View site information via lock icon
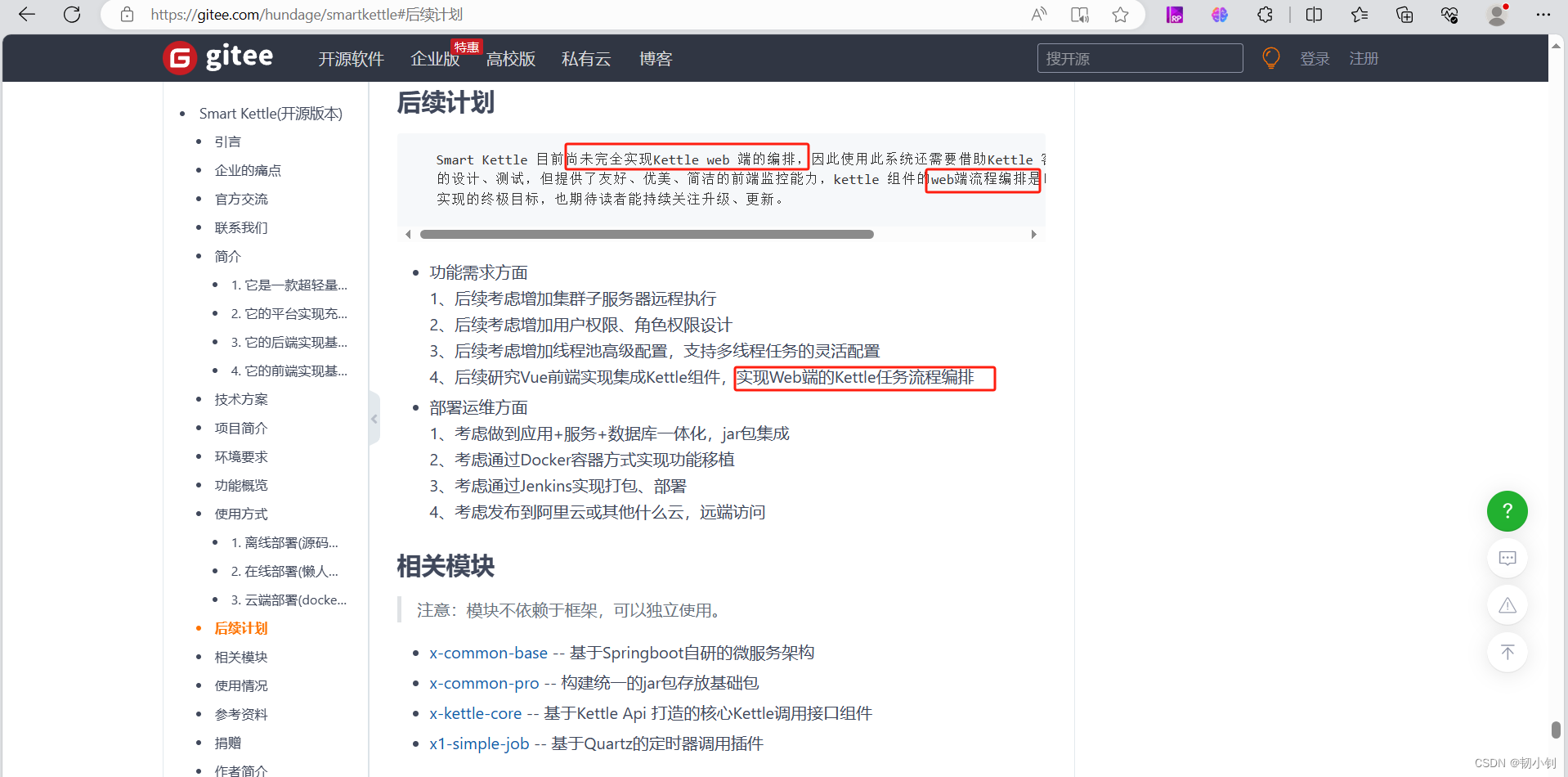The image size is (1568, 777). click(x=127, y=15)
